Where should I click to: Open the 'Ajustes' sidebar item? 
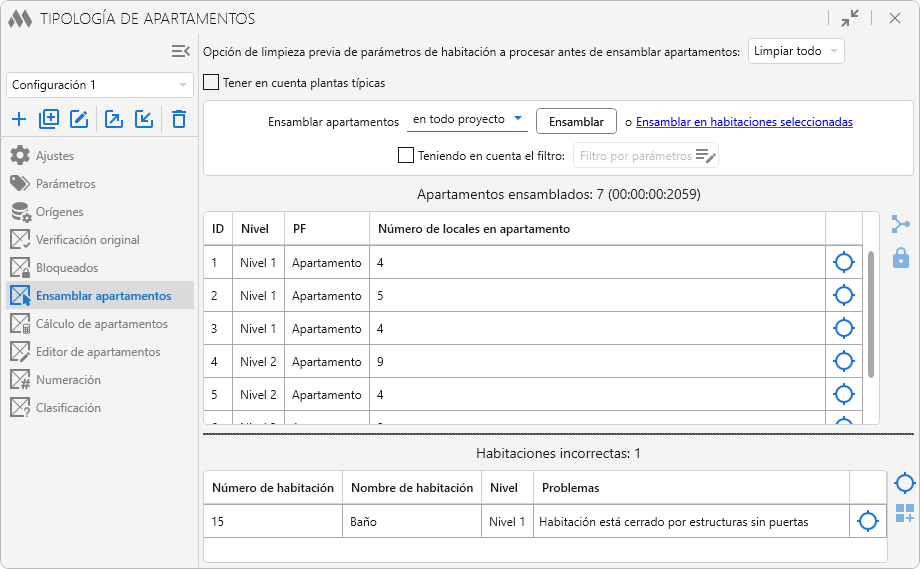click(x=55, y=156)
